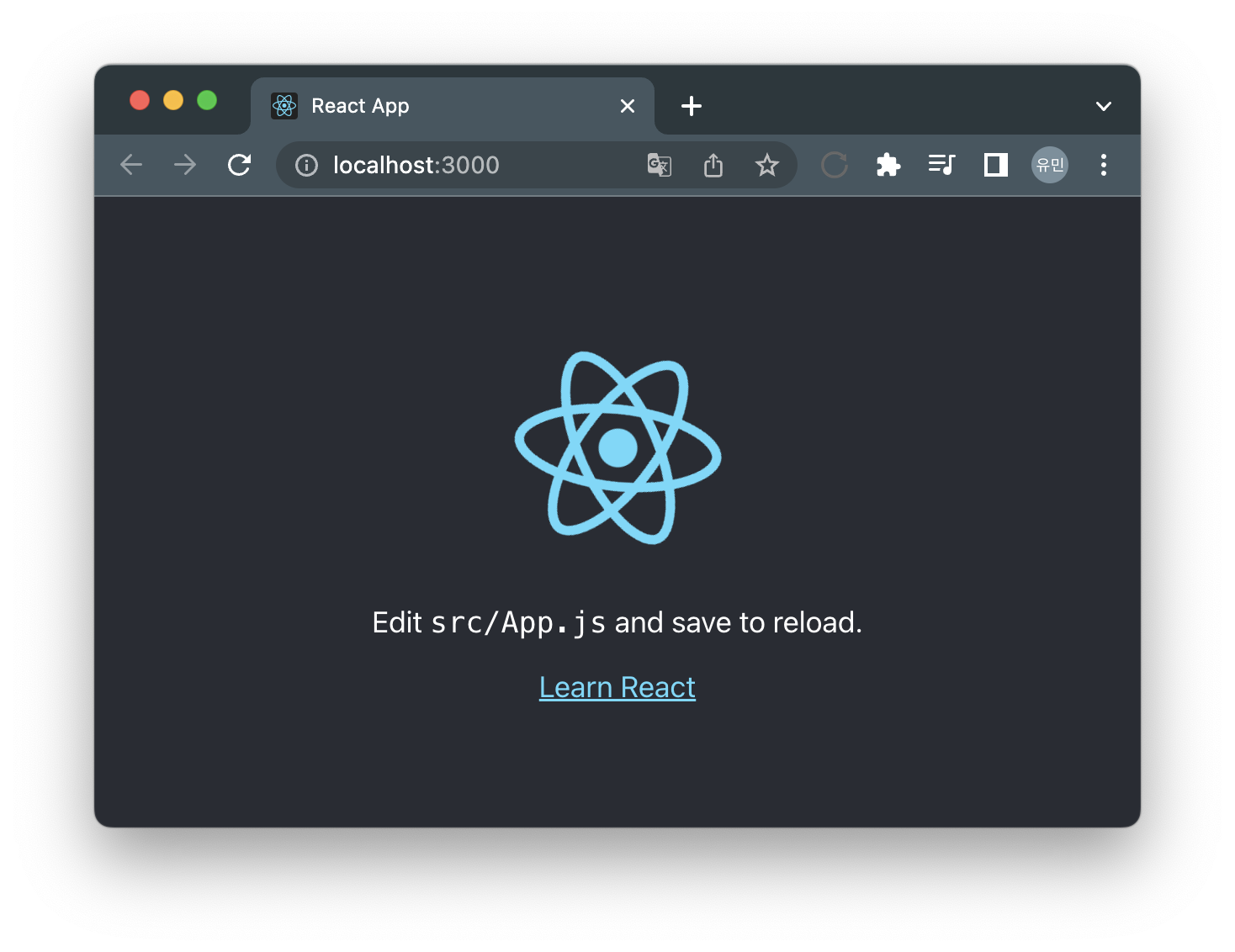Screen dimensions: 1235x952
Task: Click the large React logo
Action: pyautogui.click(x=617, y=447)
